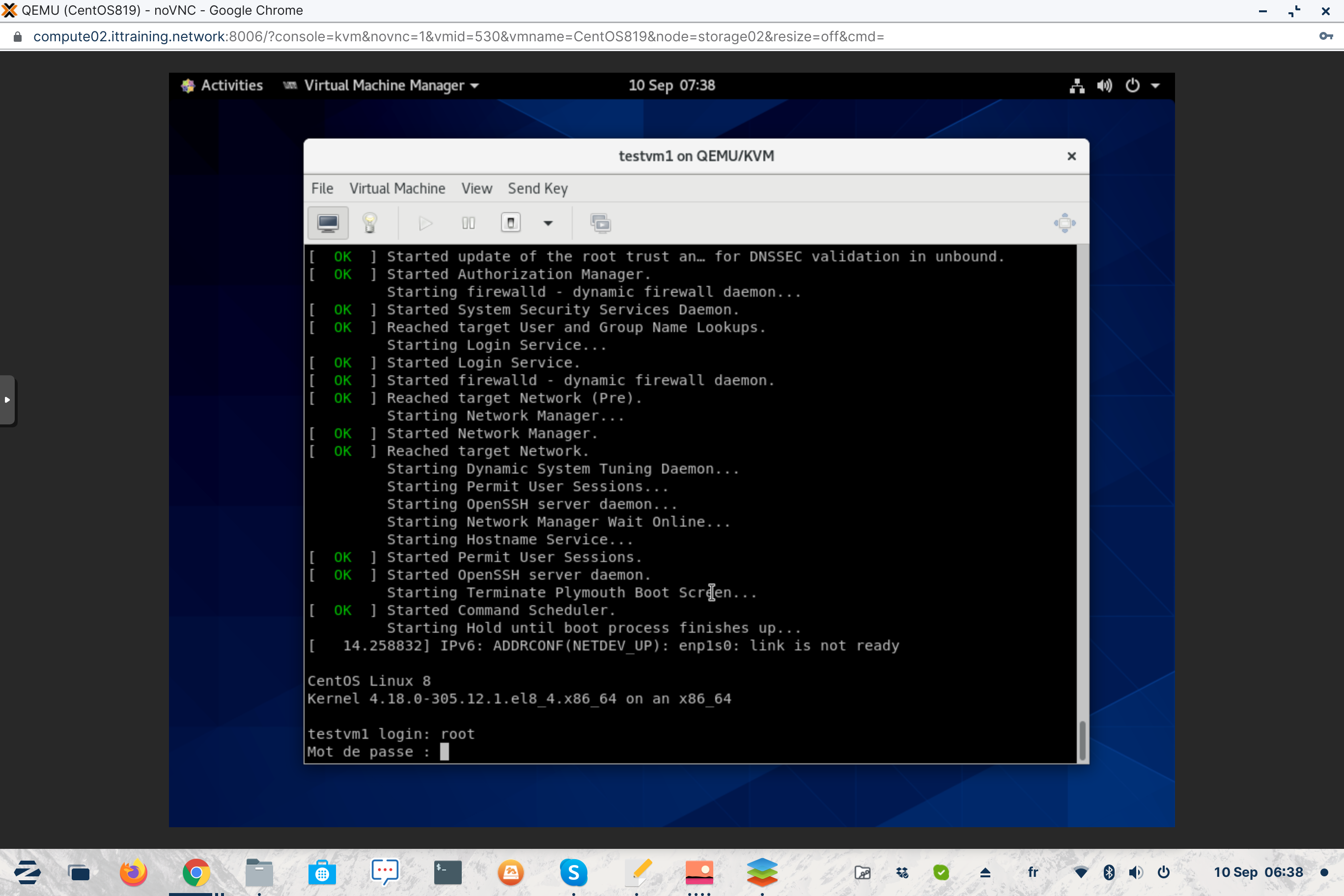This screenshot has width=1344, height=896.
Task: Click the GNOME power icon
Action: tap(1132, 85)
